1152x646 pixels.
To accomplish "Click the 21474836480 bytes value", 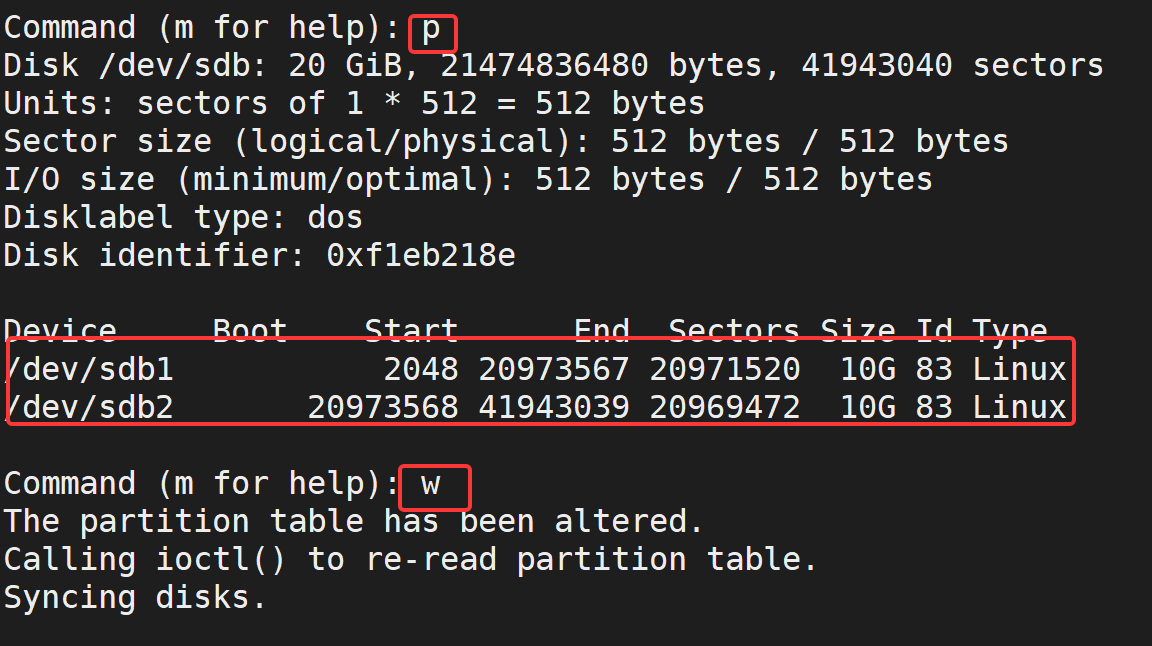I will click(601, 65).
